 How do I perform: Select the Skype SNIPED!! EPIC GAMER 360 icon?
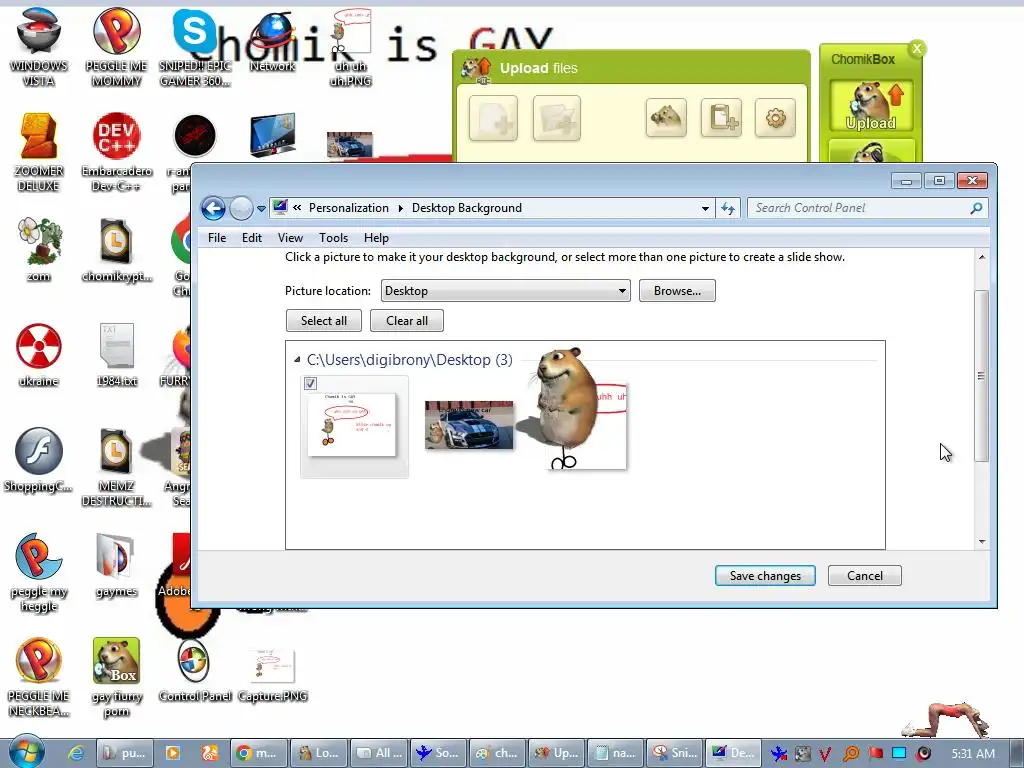(x=195, y=48)
